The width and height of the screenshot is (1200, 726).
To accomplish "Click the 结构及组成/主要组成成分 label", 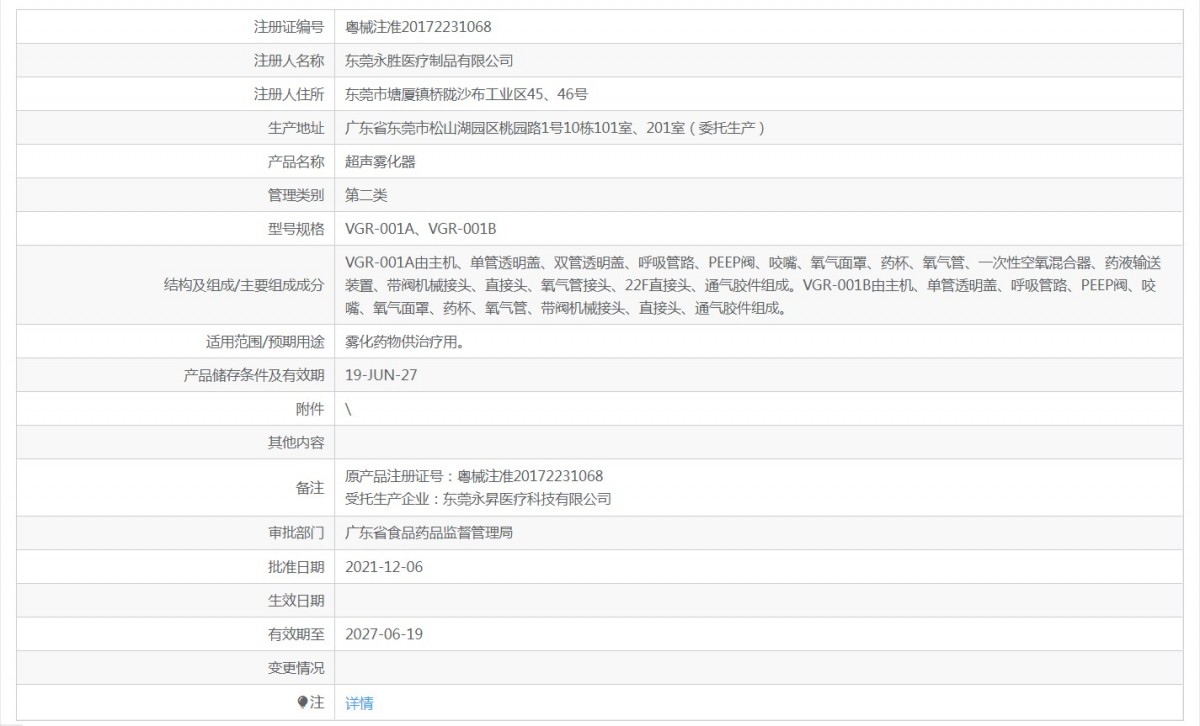I will [x=244, y=285].
